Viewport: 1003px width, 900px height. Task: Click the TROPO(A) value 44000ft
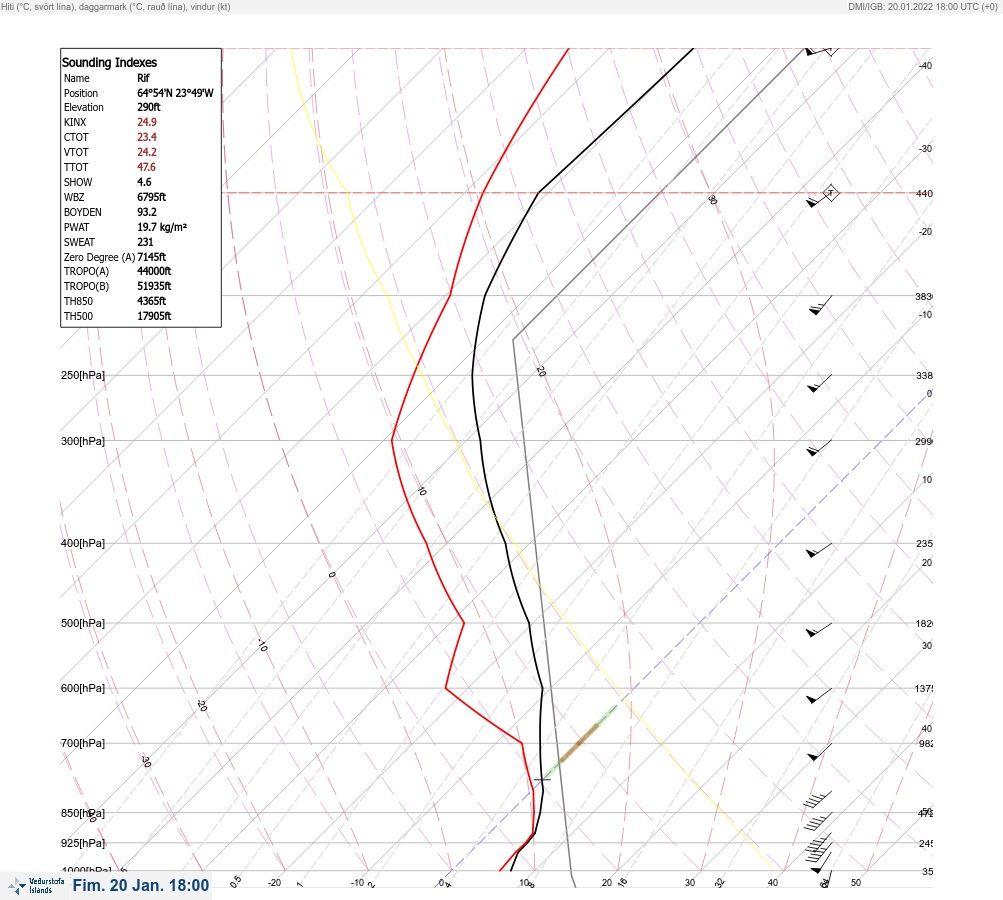click(x=154, y=271)
